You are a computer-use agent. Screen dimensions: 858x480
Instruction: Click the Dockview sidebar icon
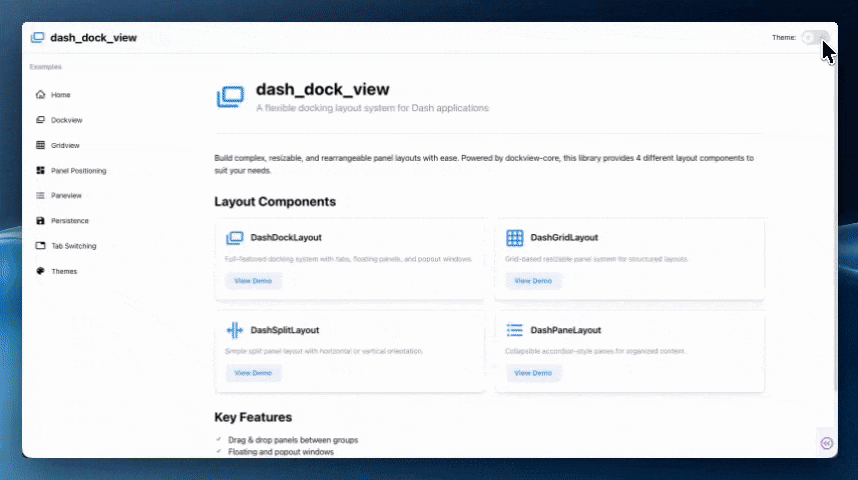pyautogui.click(x=40, y=120)
